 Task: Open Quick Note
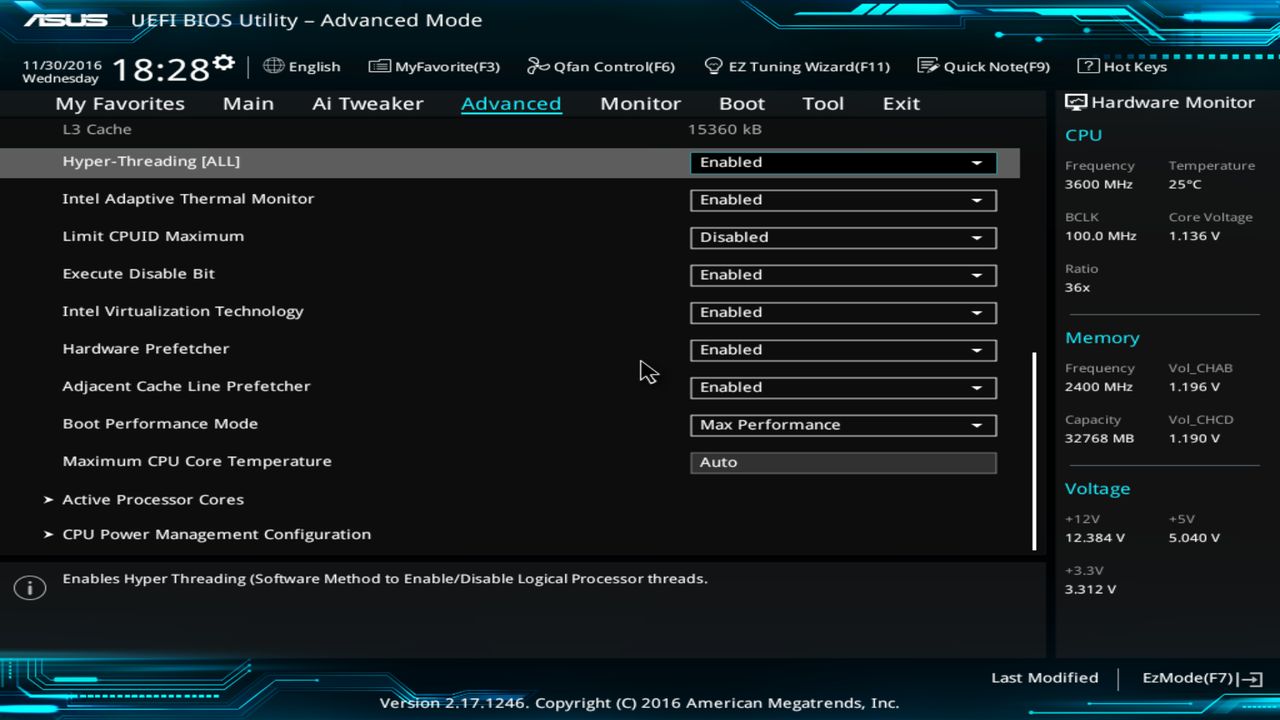(x=984, y=66)
